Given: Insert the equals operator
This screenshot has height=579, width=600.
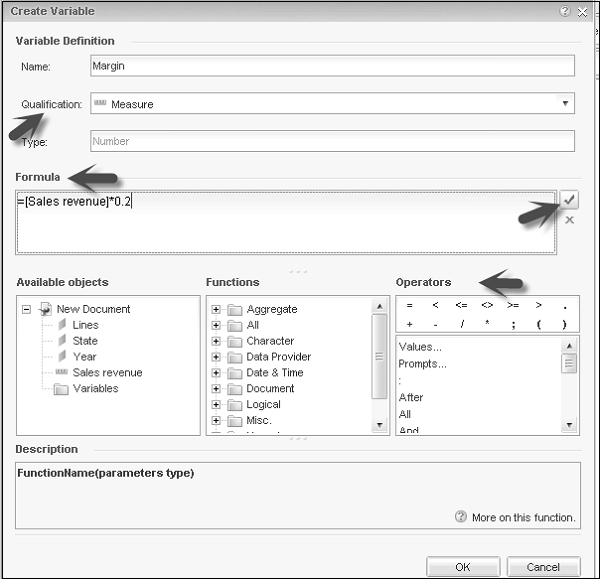Looking at the screenshot, I should tap(409, 305).
